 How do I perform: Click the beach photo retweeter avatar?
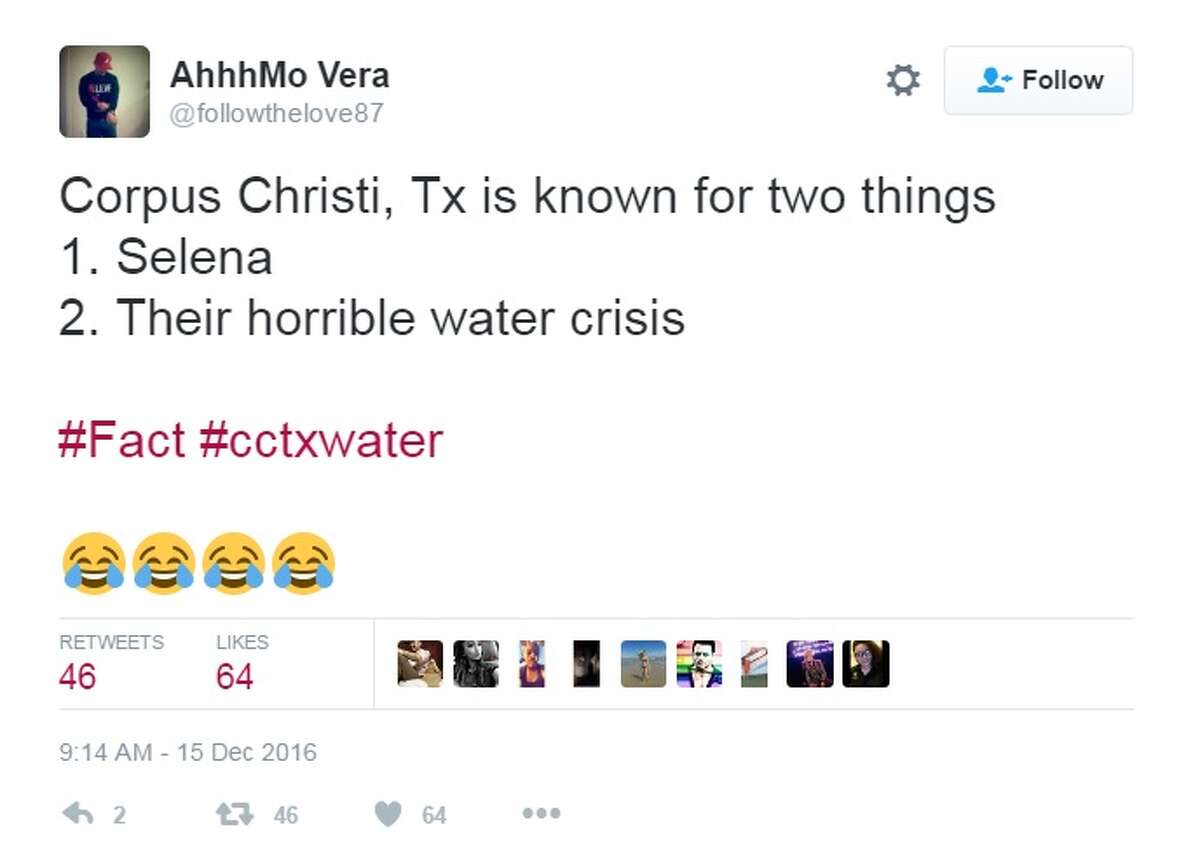(x=642, y=663)
